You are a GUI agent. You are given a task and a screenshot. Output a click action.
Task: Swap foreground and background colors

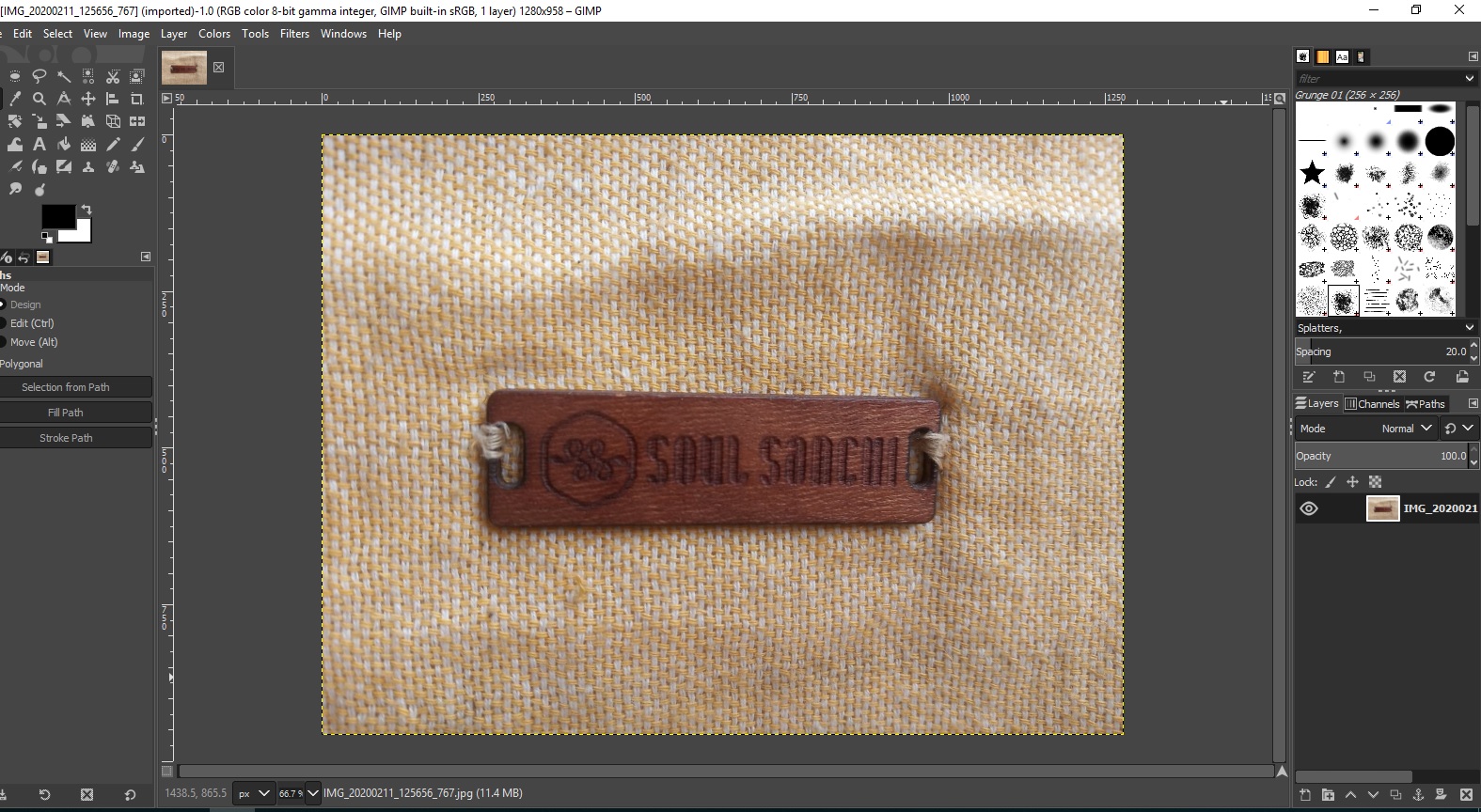pos(87,210)
